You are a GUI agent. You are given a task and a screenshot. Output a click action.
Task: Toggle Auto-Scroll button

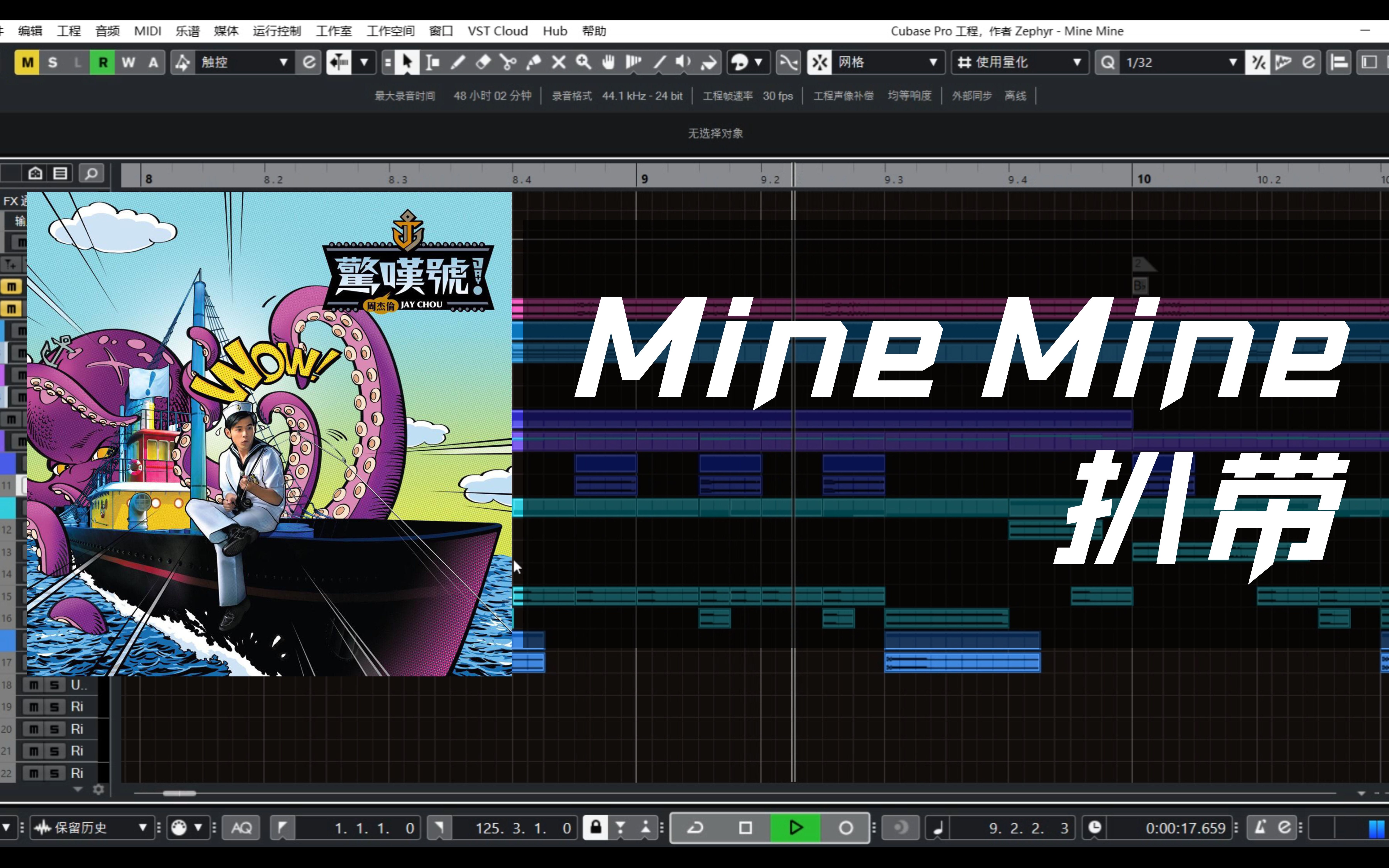point(339,62)
